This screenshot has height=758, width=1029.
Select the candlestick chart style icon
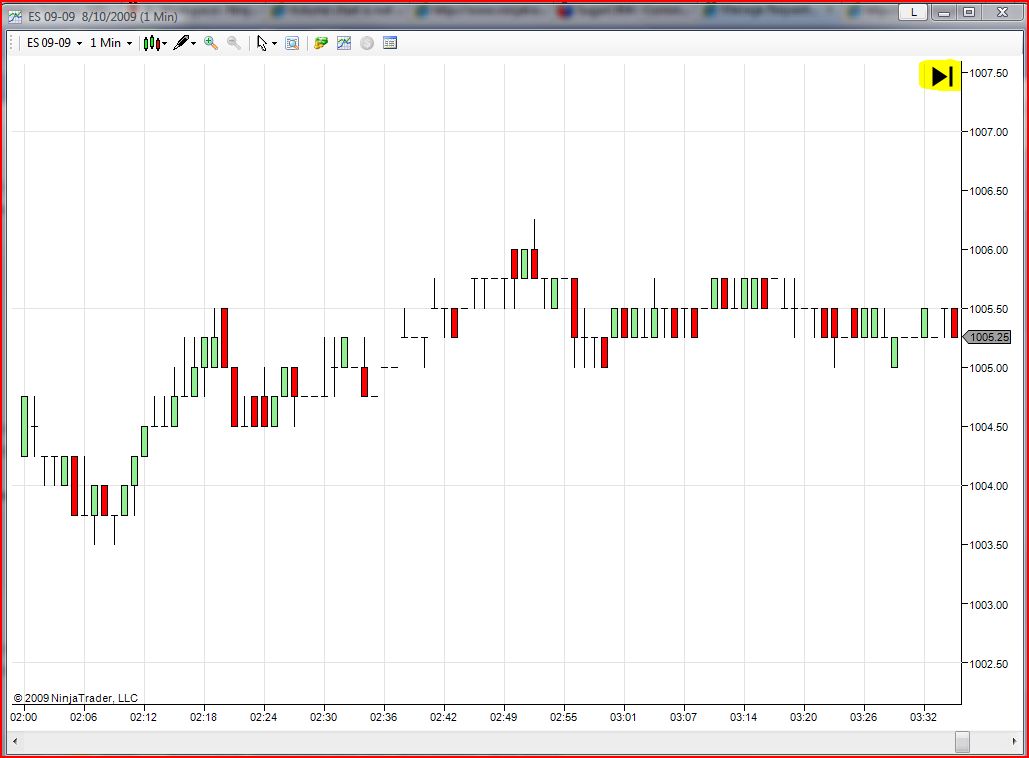152,43
